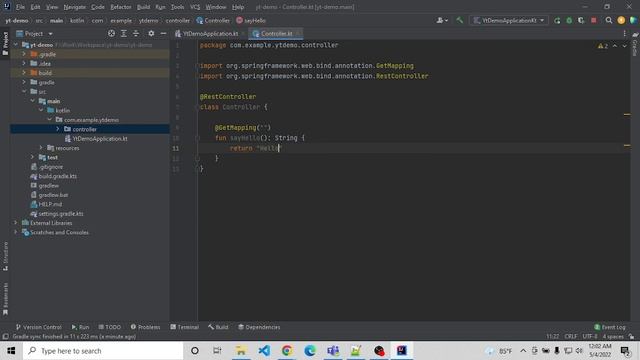Open the Project sidebar tool button
This screenshot has height=360, width=640.
click(x=5, y=44)
